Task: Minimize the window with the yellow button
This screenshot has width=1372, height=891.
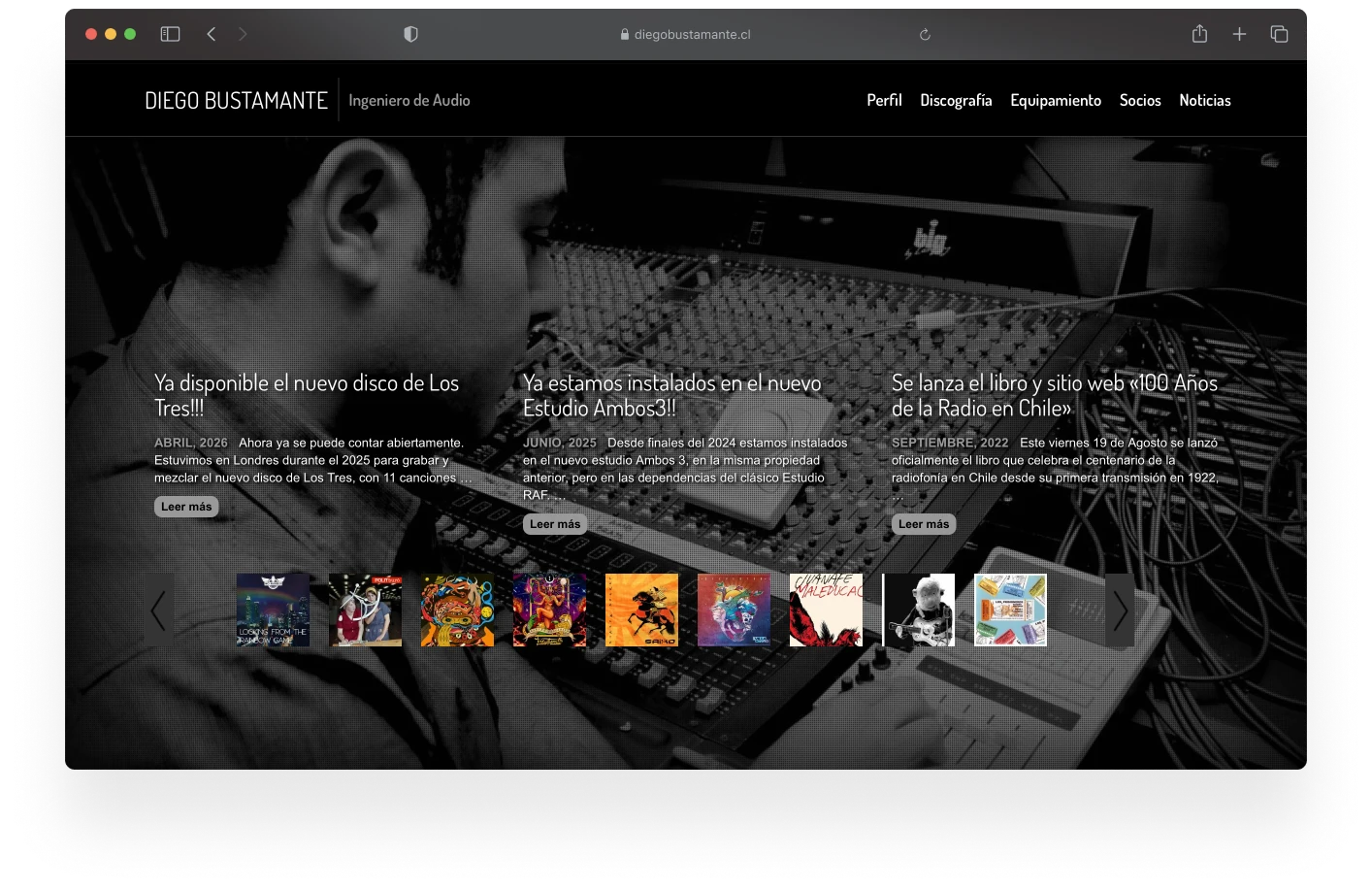Action: [111, 34]
